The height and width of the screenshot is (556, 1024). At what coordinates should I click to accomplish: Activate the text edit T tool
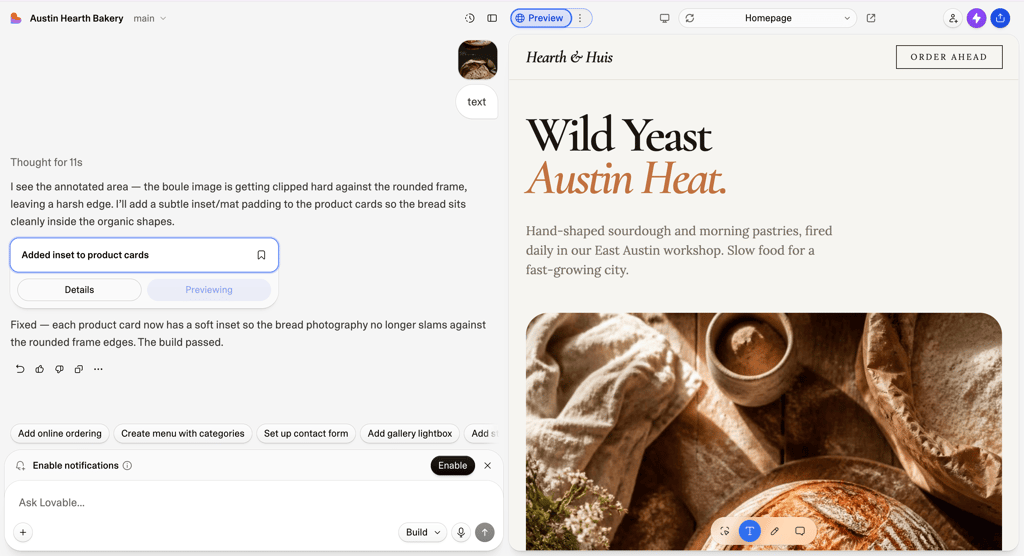tap(750, 531)
